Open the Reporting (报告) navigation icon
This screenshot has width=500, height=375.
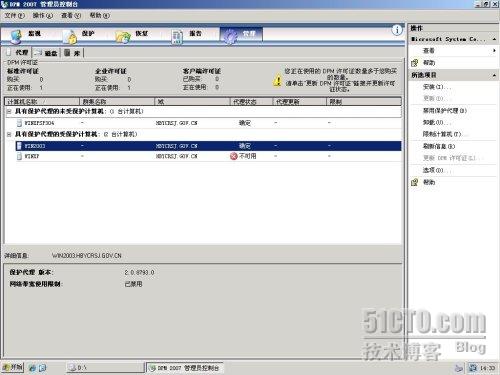point(177,37)
